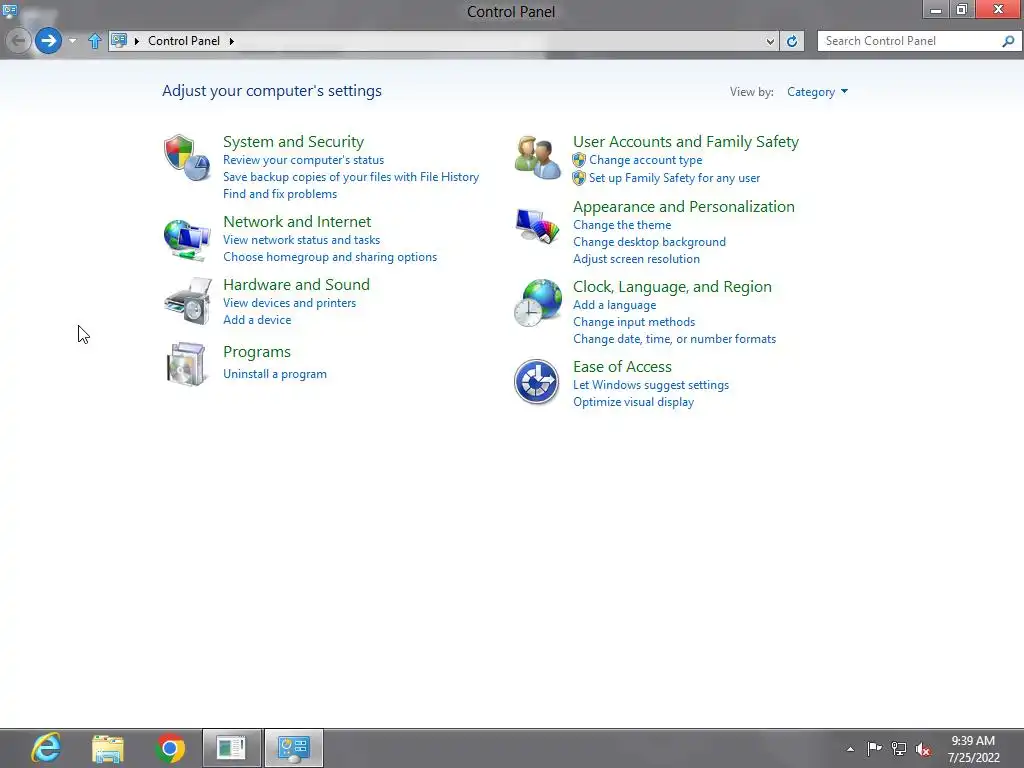This screenshot has width=1024, height=768.
Task: Click Add a language
Action: click(x=614, y=305)
